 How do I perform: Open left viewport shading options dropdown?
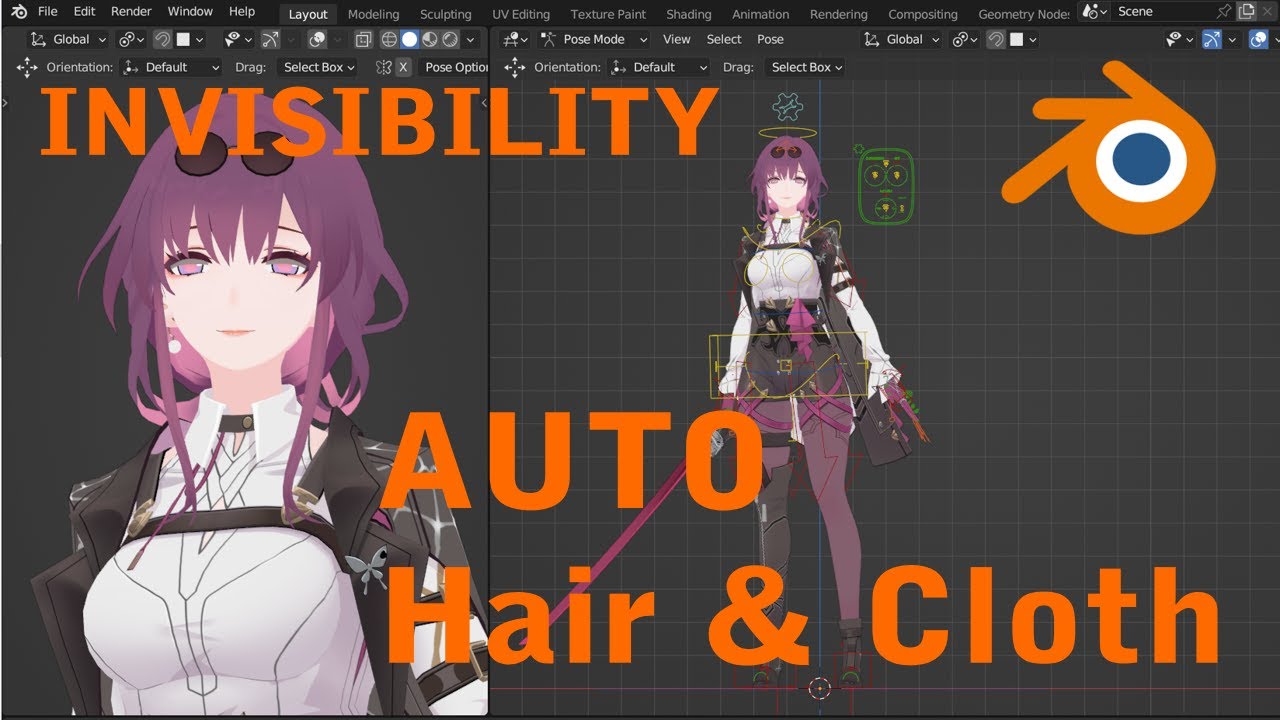(469, 39)
